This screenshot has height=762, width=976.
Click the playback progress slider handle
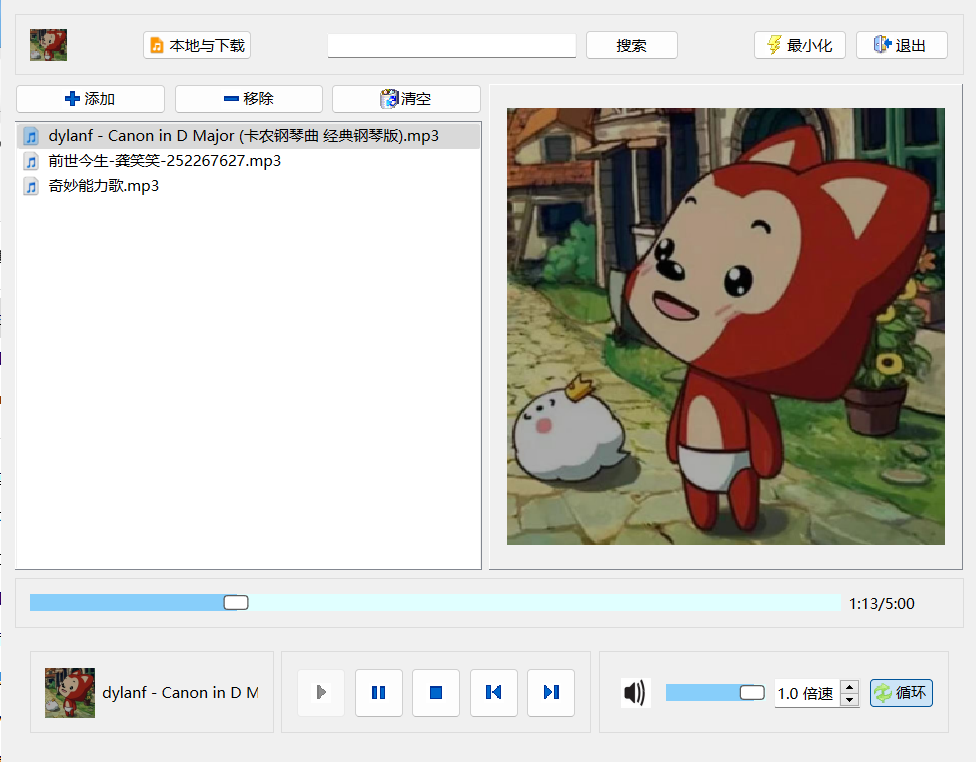(236, 603)
